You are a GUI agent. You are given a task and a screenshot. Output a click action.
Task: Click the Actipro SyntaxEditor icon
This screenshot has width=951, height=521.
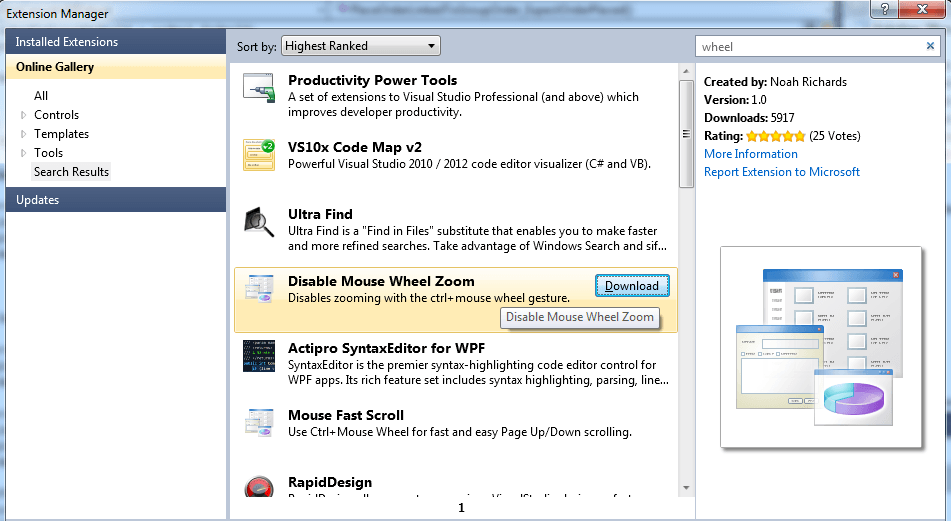tap(259, 356)
